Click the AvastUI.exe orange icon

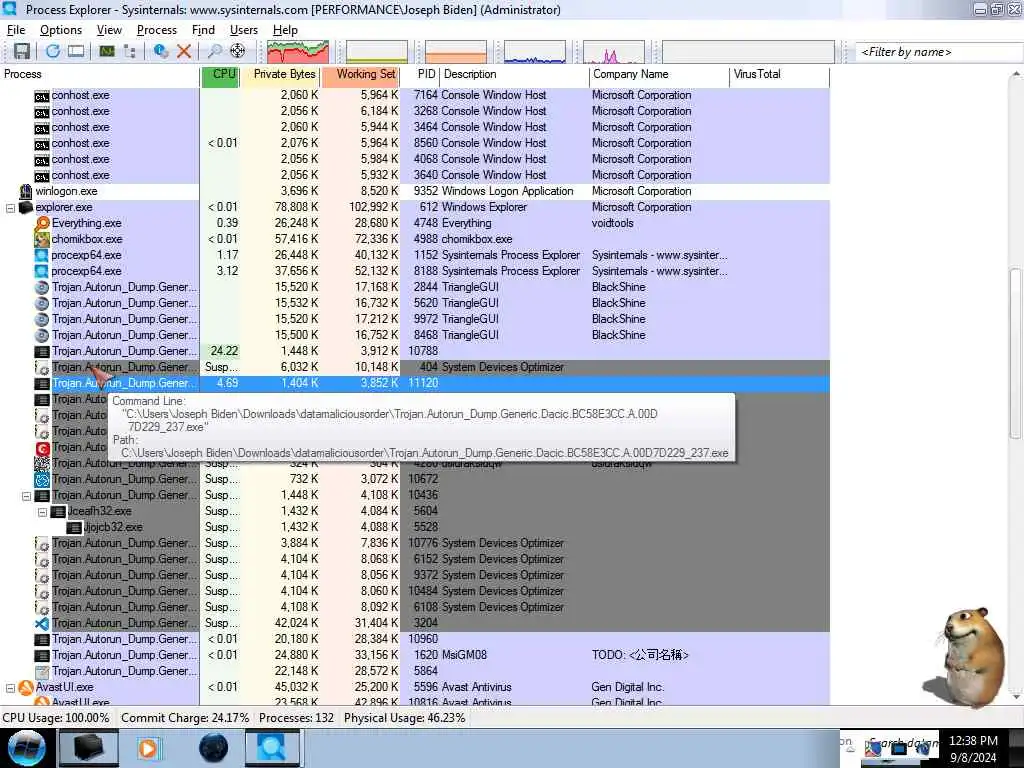click(26, 688)
